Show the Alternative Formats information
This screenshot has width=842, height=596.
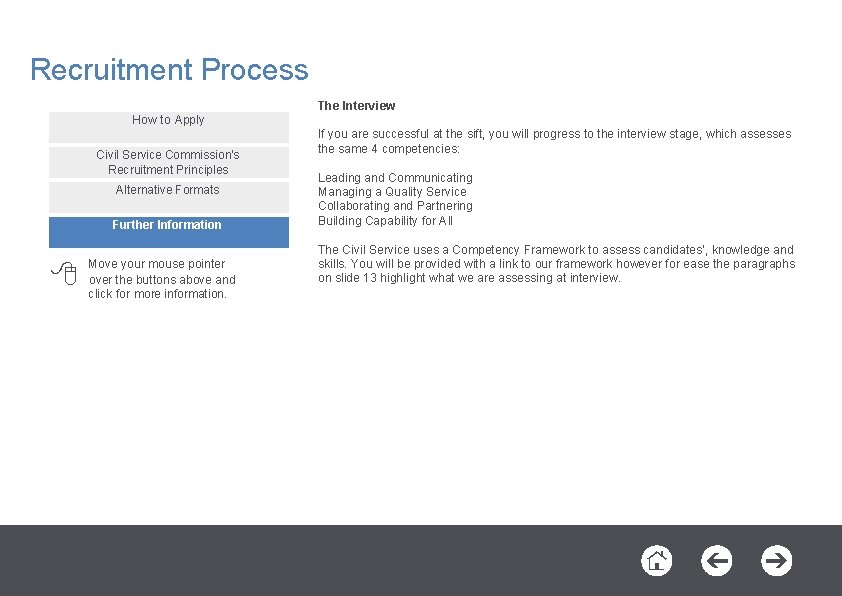(169, 197)
